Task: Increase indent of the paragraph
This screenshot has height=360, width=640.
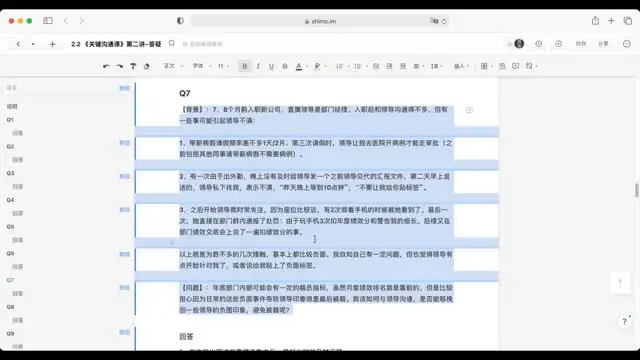Action: (403, 66)
